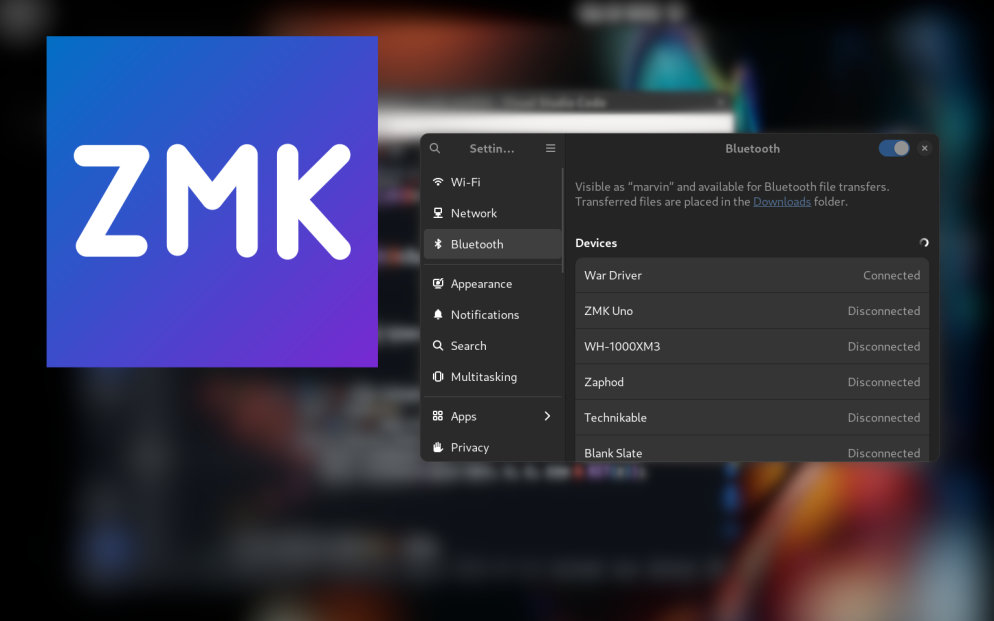Toggle the Bluetooth switch off
Image resolution: width=994 pixels, height=621 pixels.
[x=894, y=148]
